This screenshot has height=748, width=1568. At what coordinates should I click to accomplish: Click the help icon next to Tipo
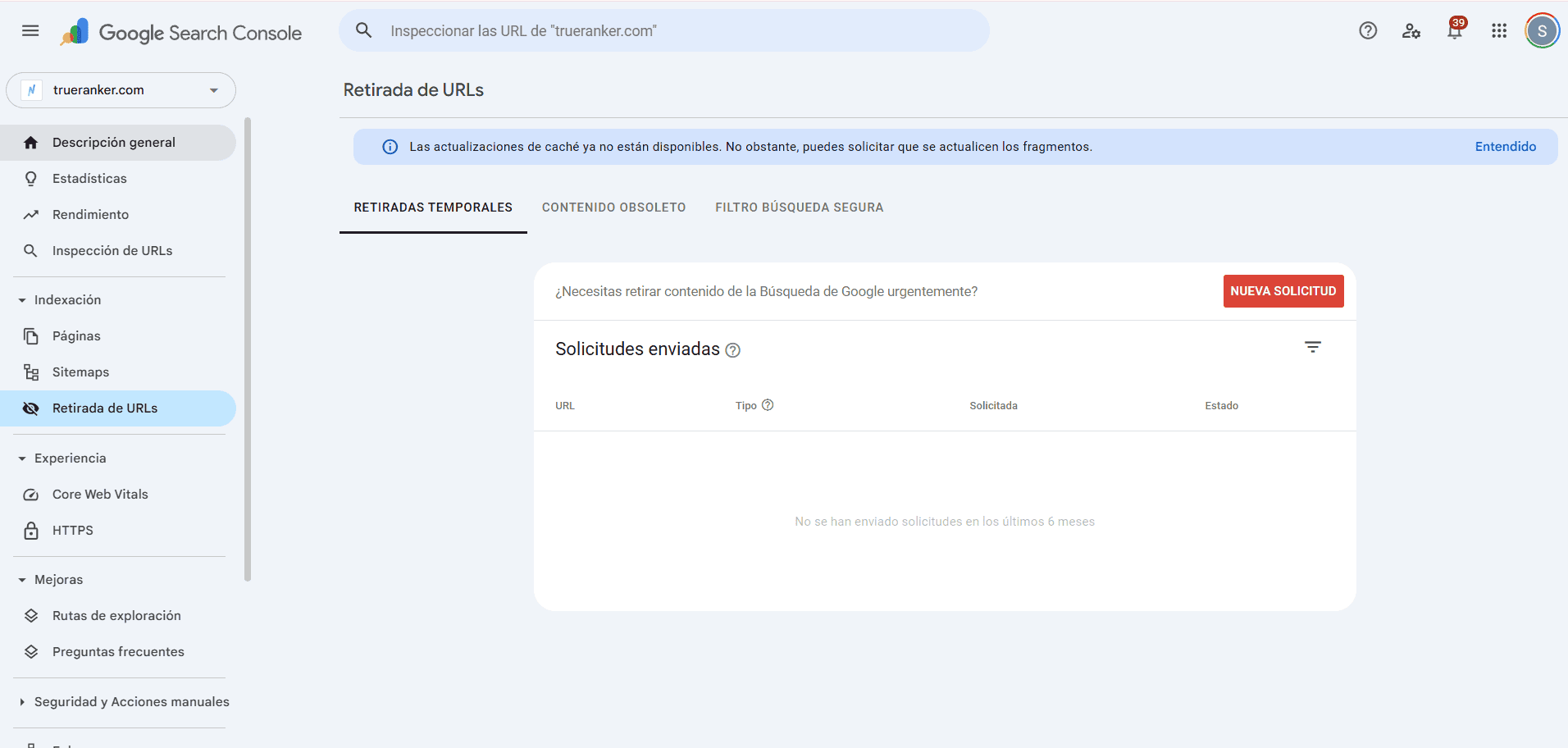pos(768,405)
